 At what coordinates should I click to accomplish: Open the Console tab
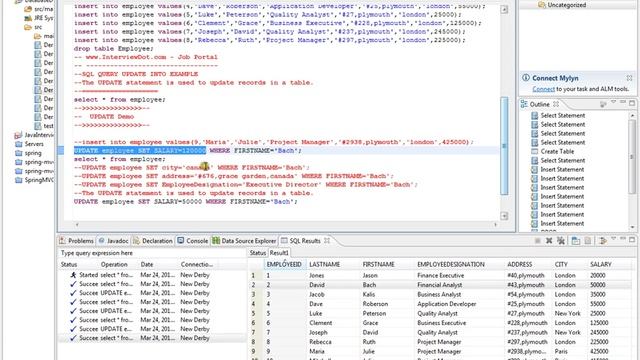[193, 241]
